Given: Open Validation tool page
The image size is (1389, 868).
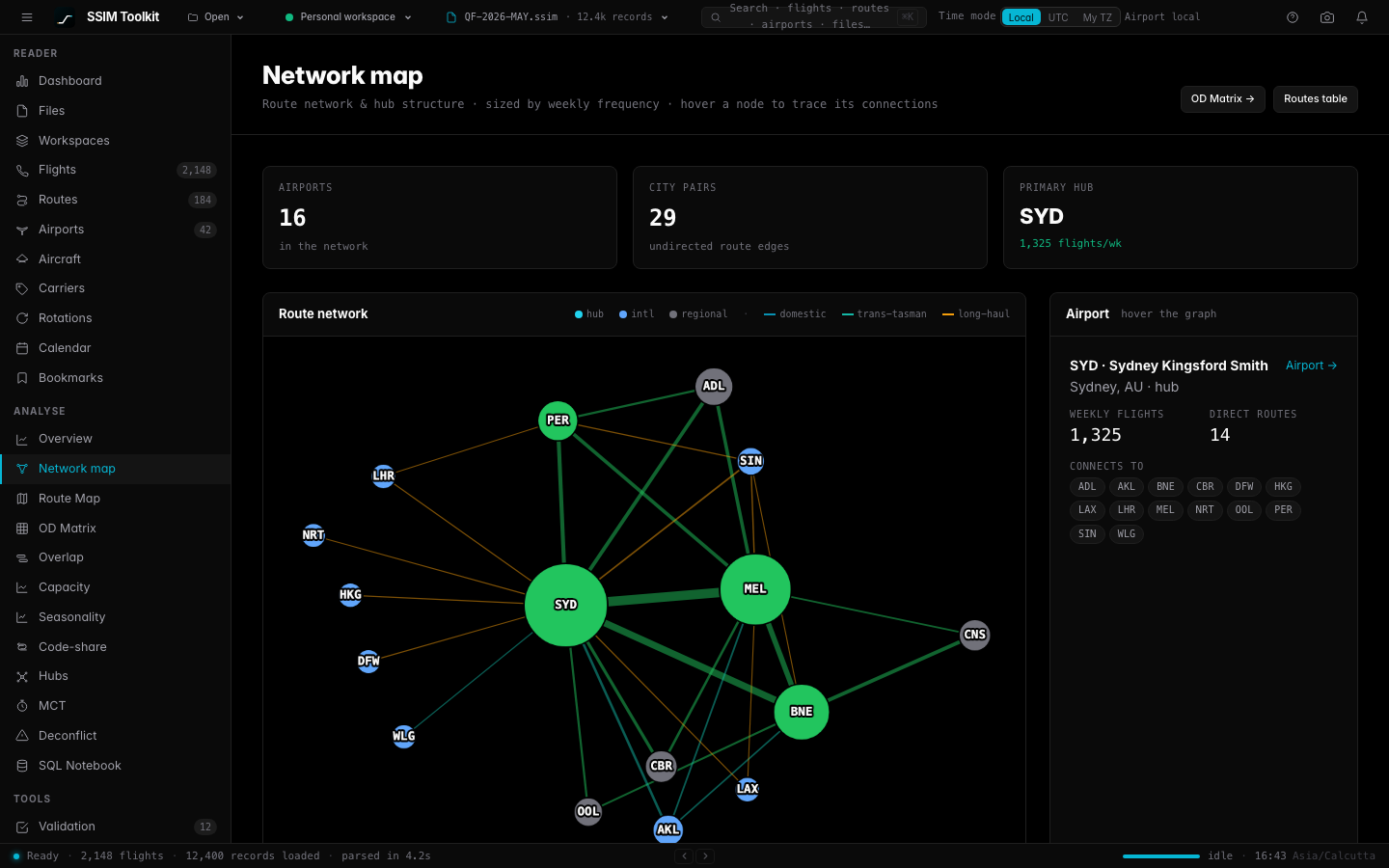Looking at the screenshot, I should tap(116, 827).
